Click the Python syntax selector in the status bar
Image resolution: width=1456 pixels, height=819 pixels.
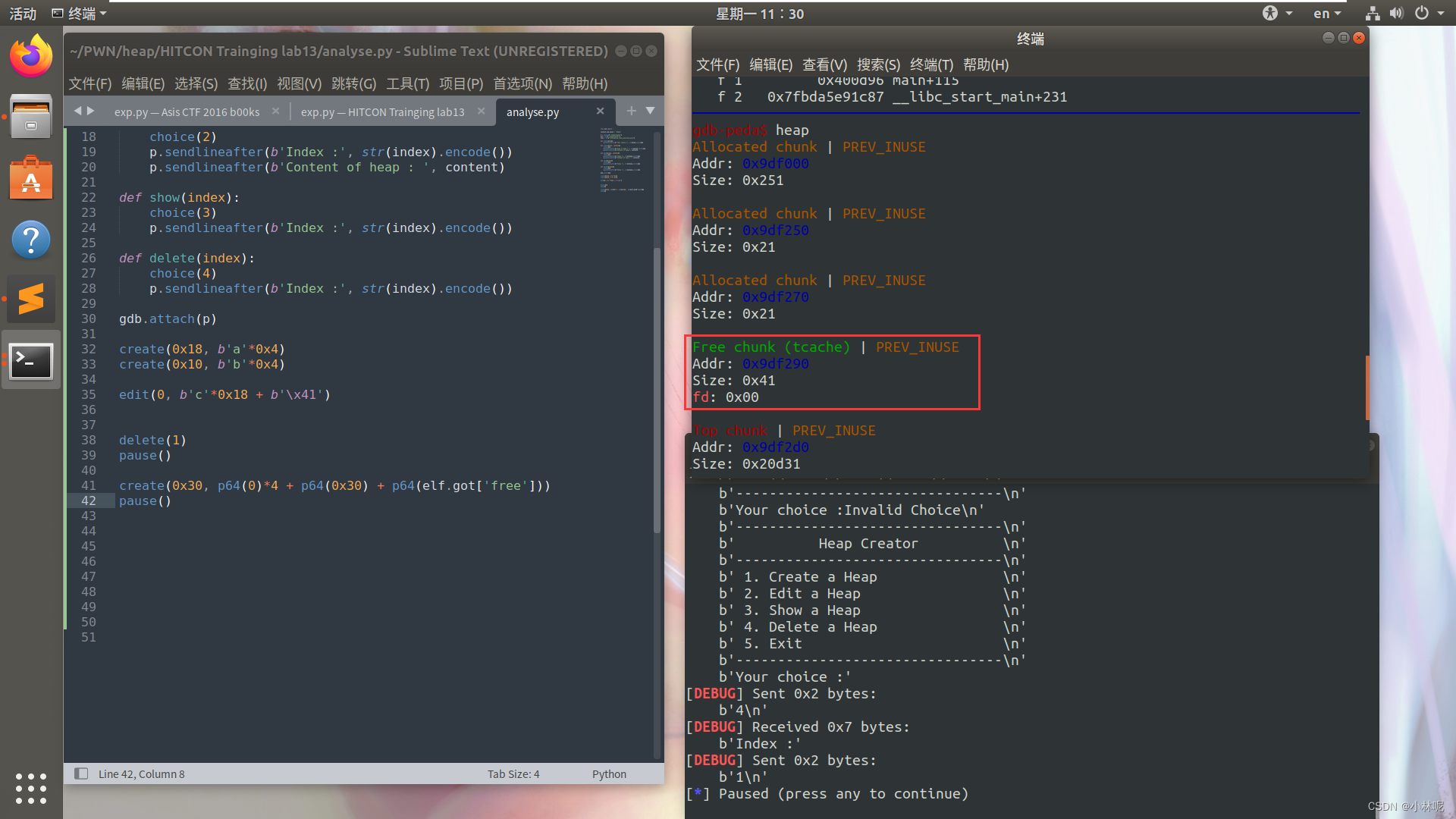(608, 773)
